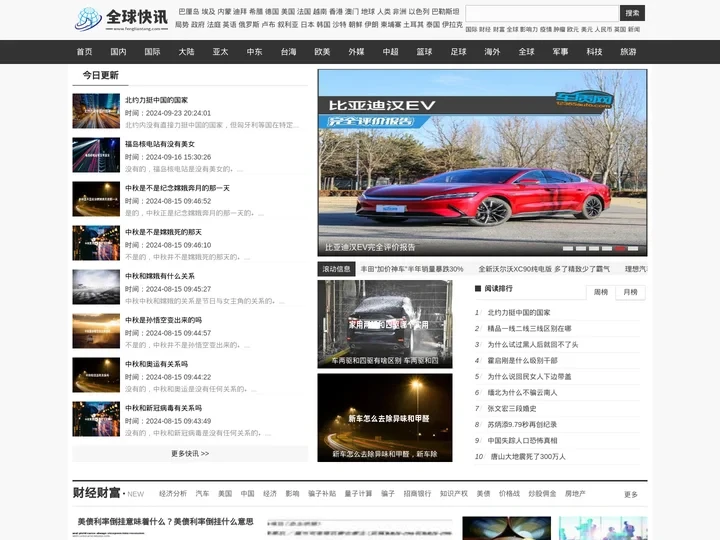Click 经济分析 tag in 财经财富
Viewport: 720px width, 540px height.
pos(173,494)
